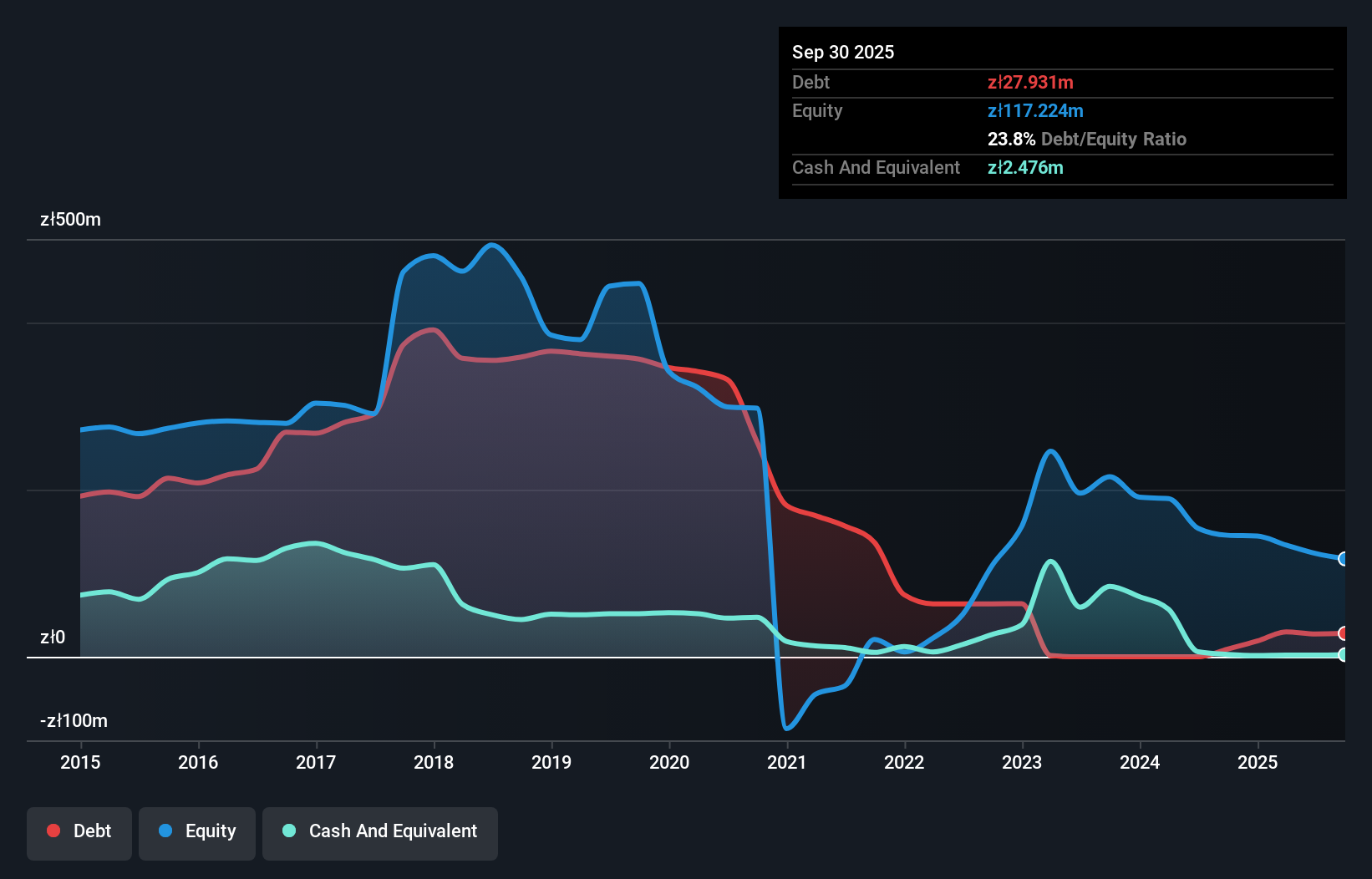Click the 23.8% Debt/Equity Ratio text
1372x879 pixels.
coord(1087,139)
